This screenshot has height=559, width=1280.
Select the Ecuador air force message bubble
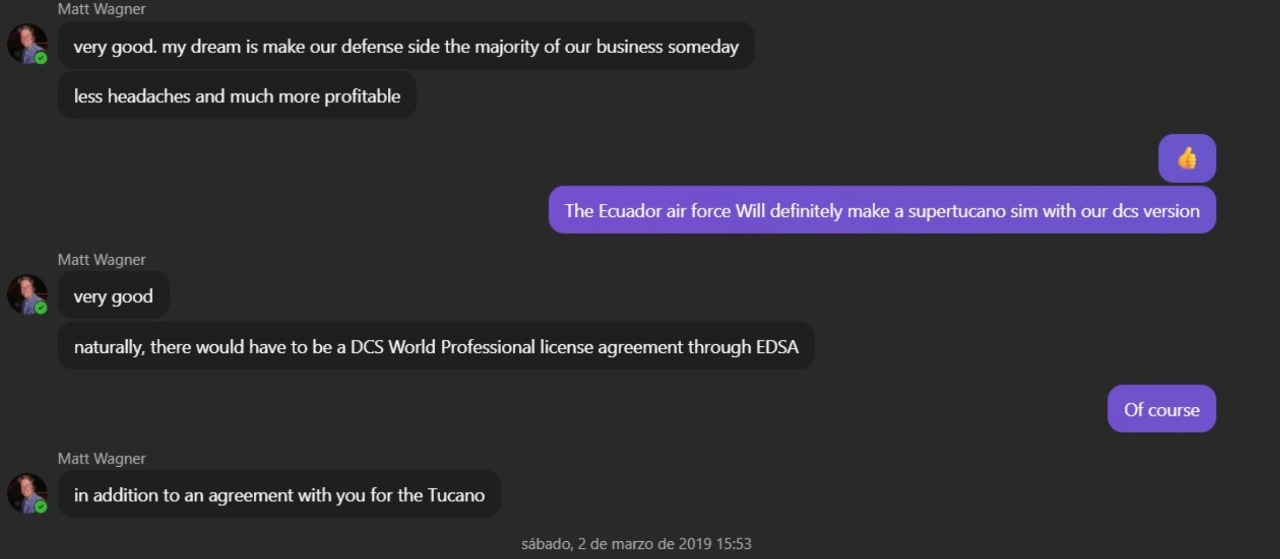[882, 210]
